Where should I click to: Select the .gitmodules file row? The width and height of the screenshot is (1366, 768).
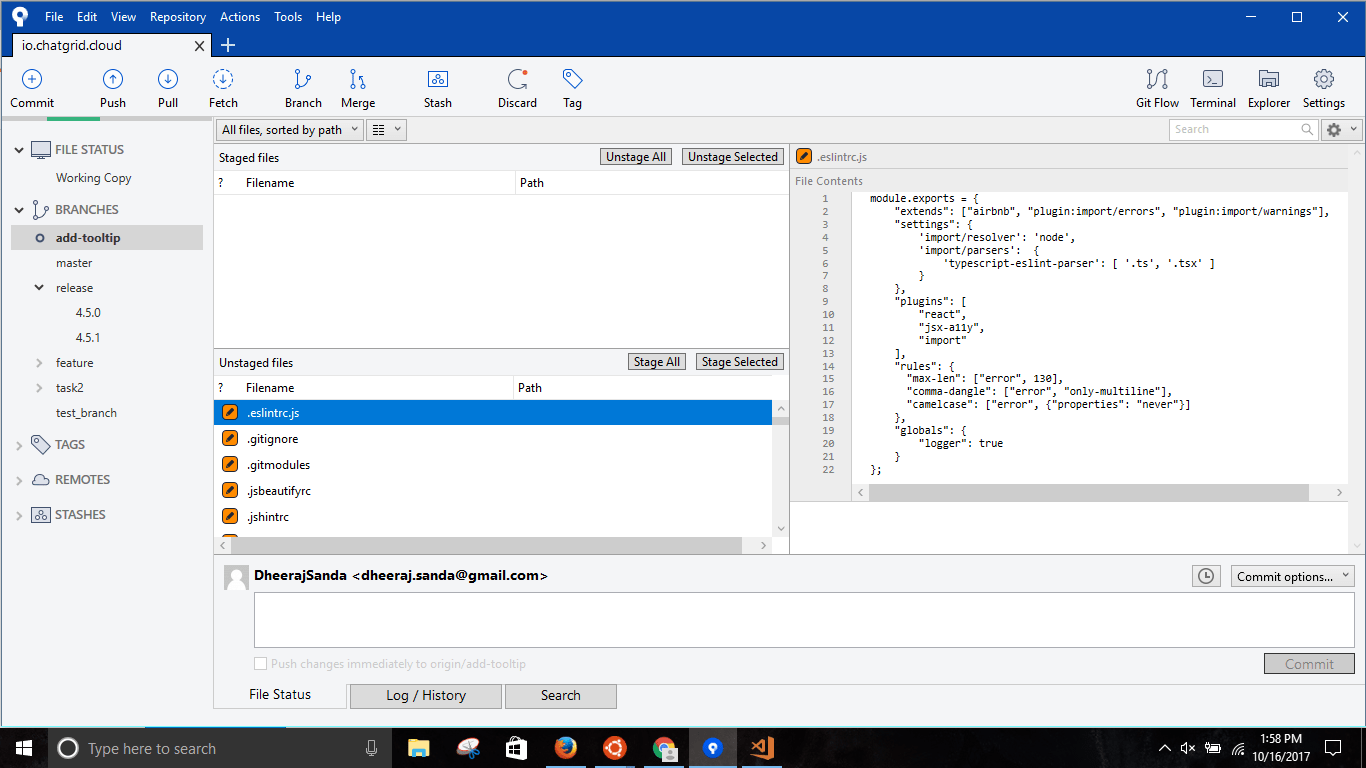493,465
